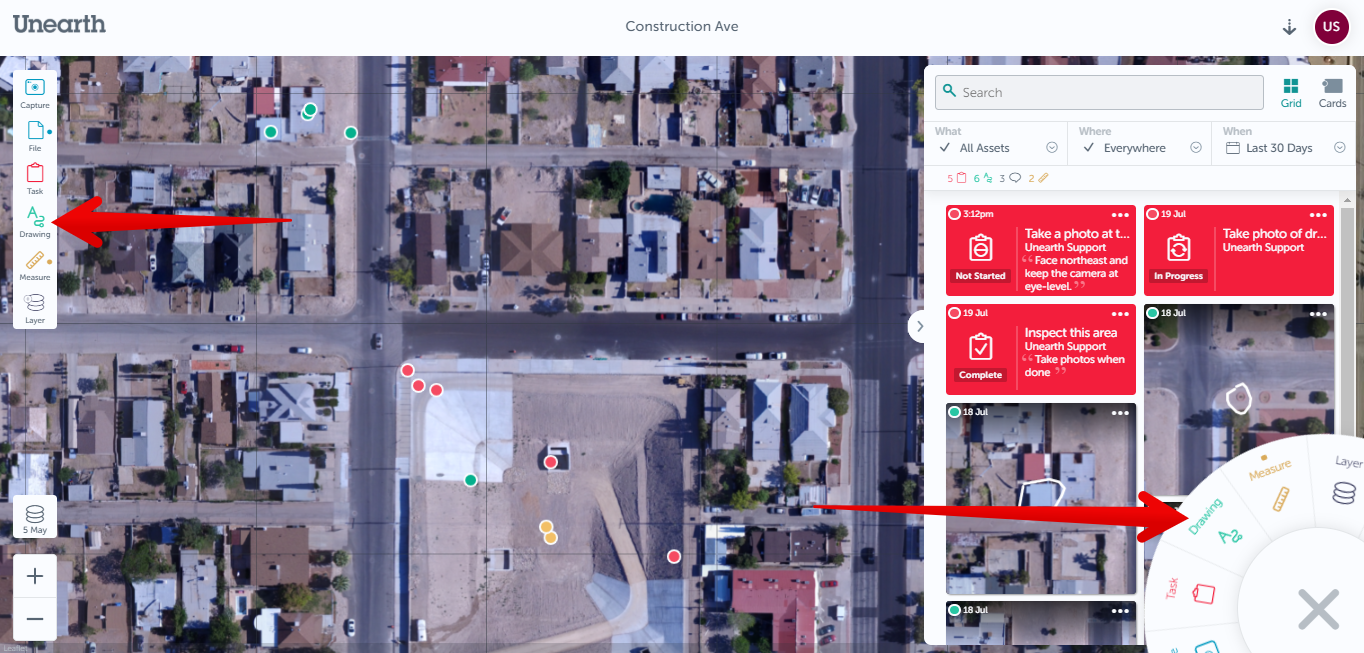Open the File tool in the left toolbar
The height and width of the screenshot is (653, 1364).
tap(35, 136)
